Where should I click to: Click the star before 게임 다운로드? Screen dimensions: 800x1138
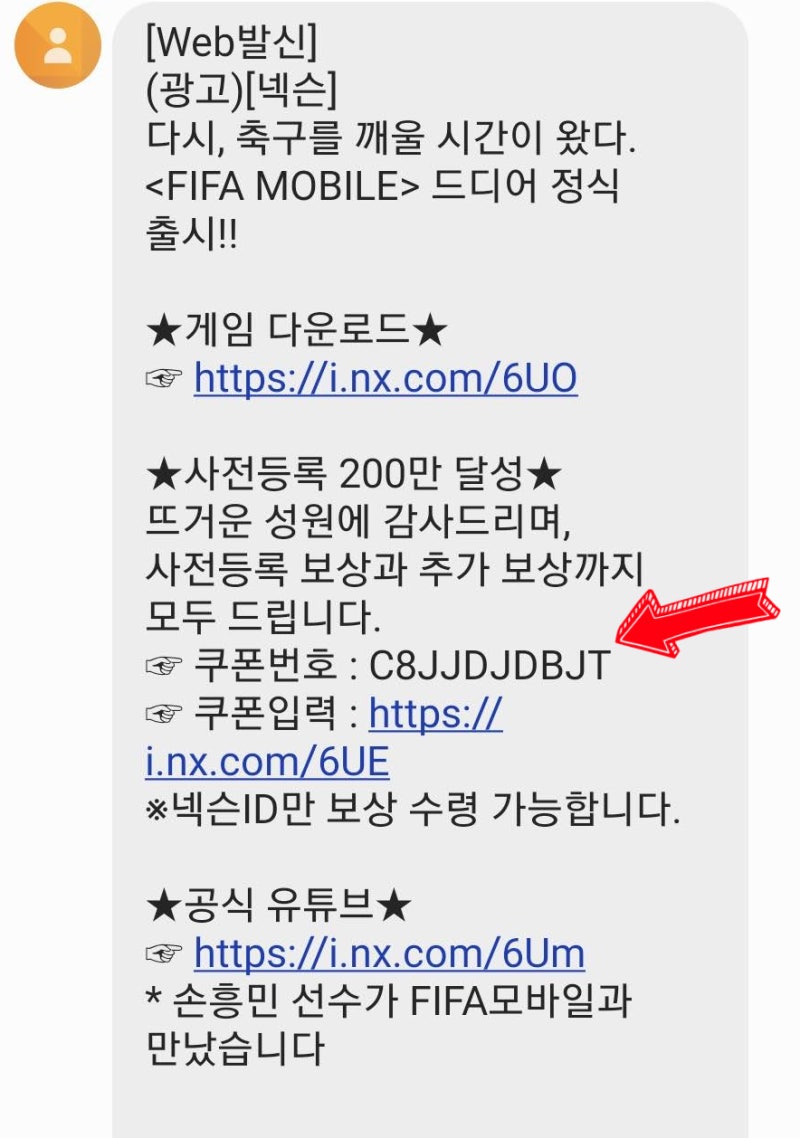coord(163,329)
